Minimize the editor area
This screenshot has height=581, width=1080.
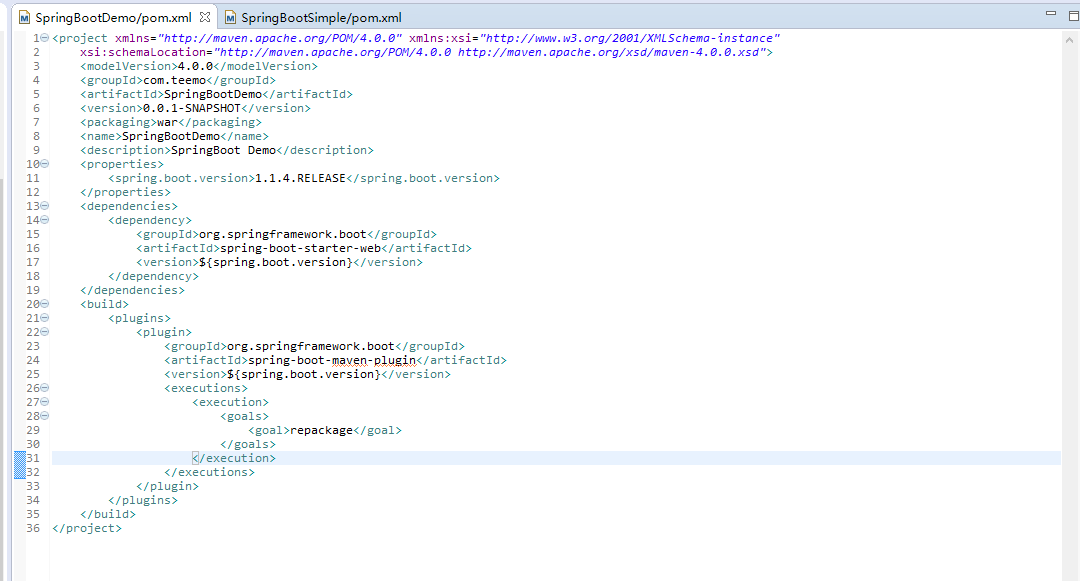coord(1050,13)
